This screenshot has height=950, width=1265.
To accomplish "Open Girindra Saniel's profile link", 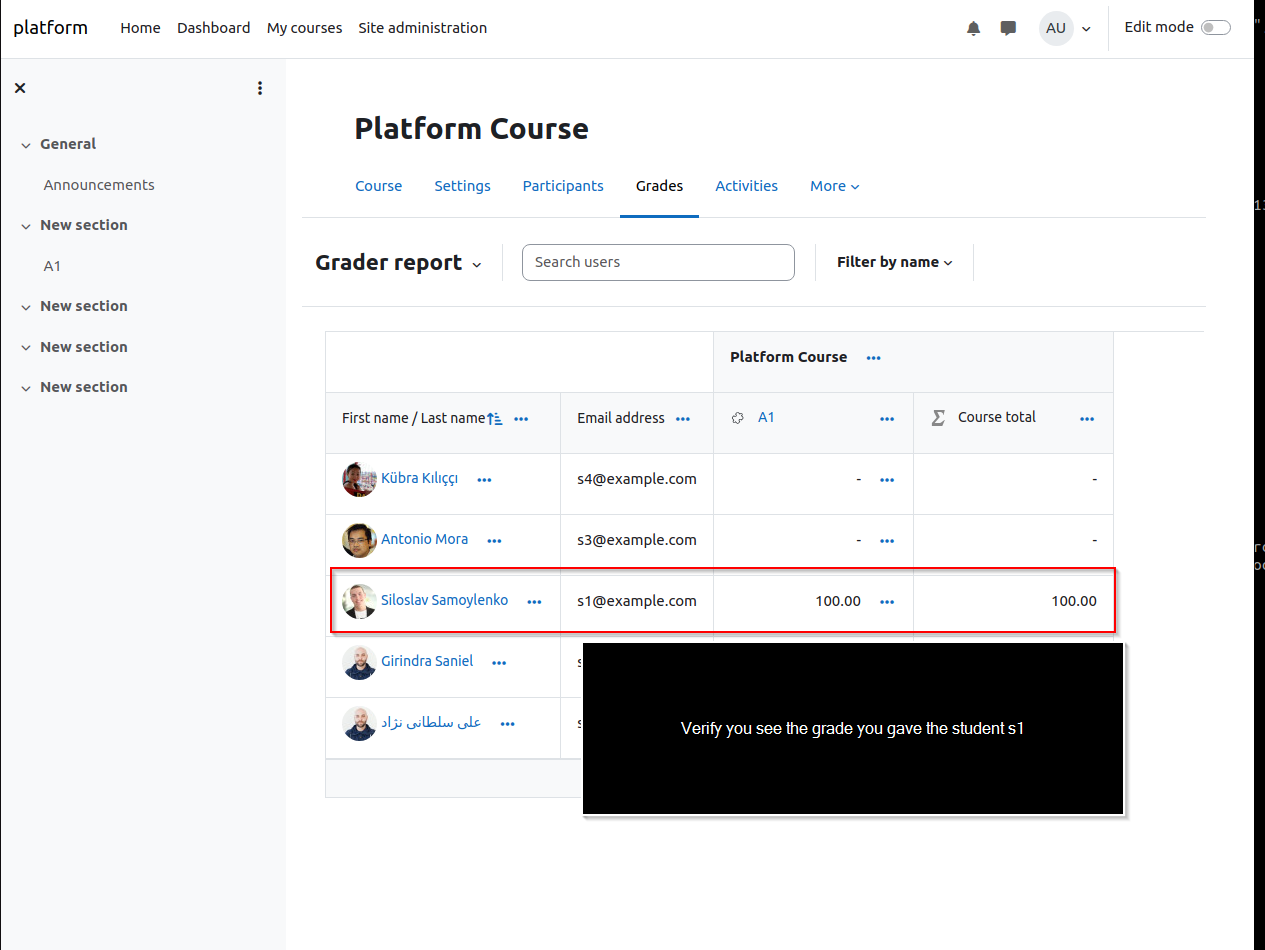I will point(427,661).
